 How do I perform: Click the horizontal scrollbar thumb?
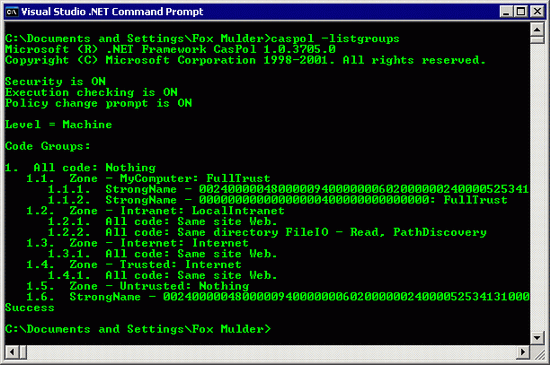23,352
